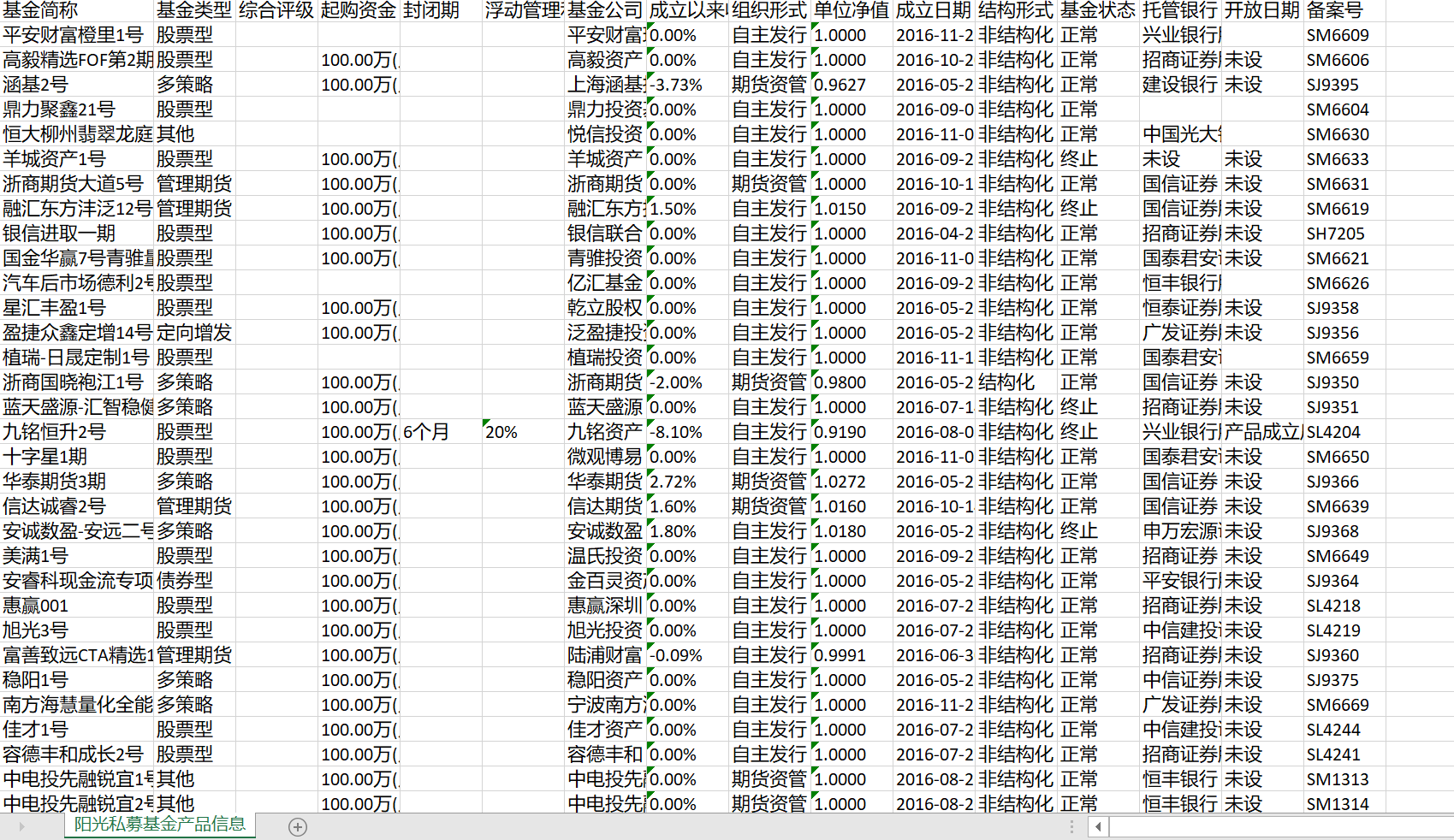This screenshot has width=1454, height=840.
Task: Click the net value 1.0272
Action: (x=840, y=482)
